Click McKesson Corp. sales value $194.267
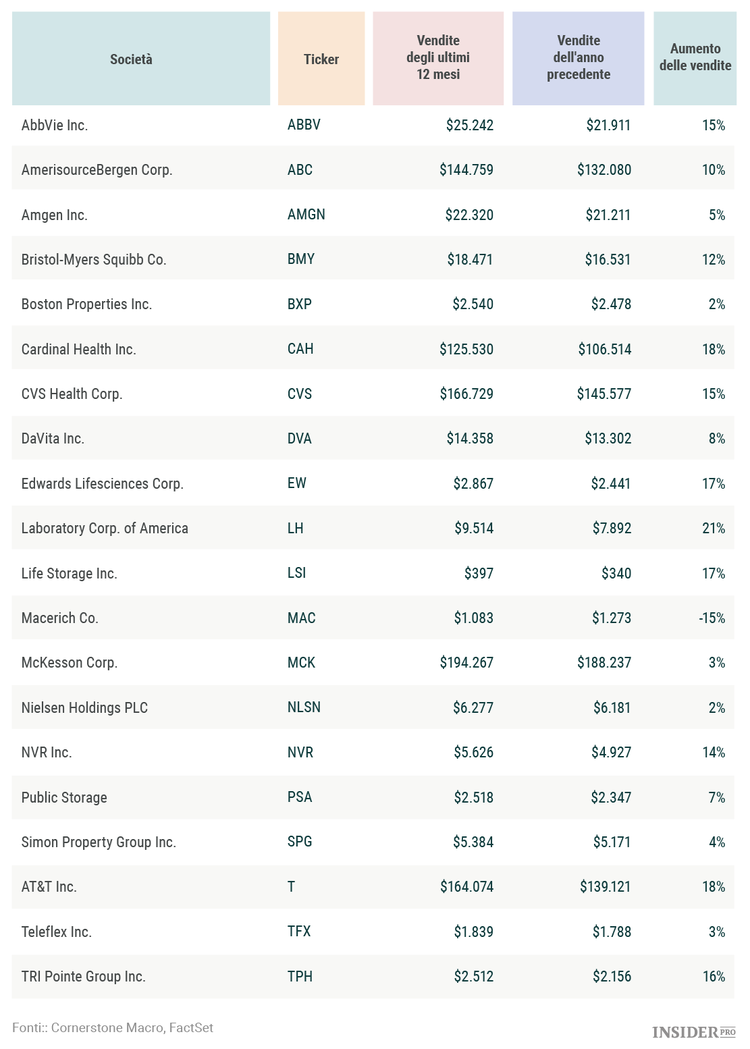Image resolution: width=750 pixels, height=1049 pixels. tap(466, 663)
